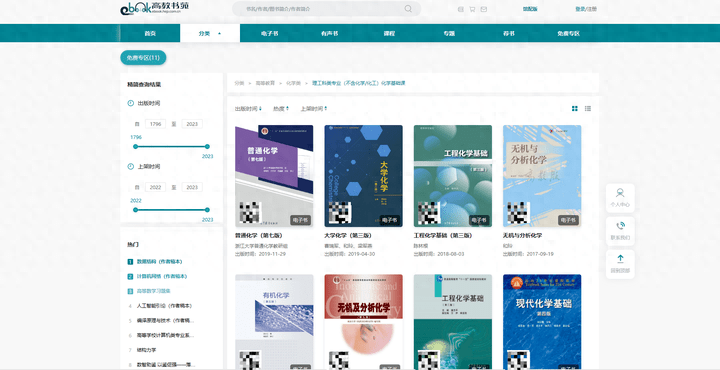Image resolution: width=720 pixels, height=370 pixels.
Task: Click the 出版时间 slider right handle
Action: click(x=207, y=146)
